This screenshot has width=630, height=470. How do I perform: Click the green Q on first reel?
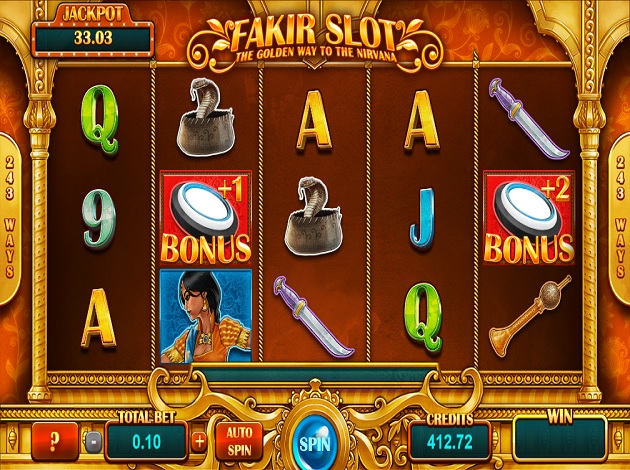coord(100,119)
